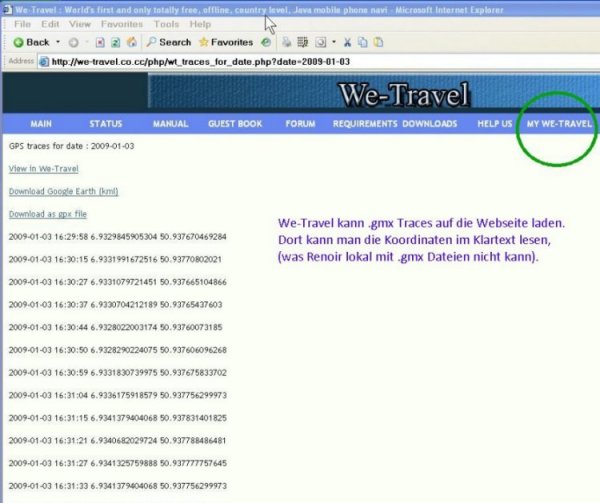Click the trace row timestamped 16:31:33
Screen dimensions: 600x503
click(x=118, y=486)
